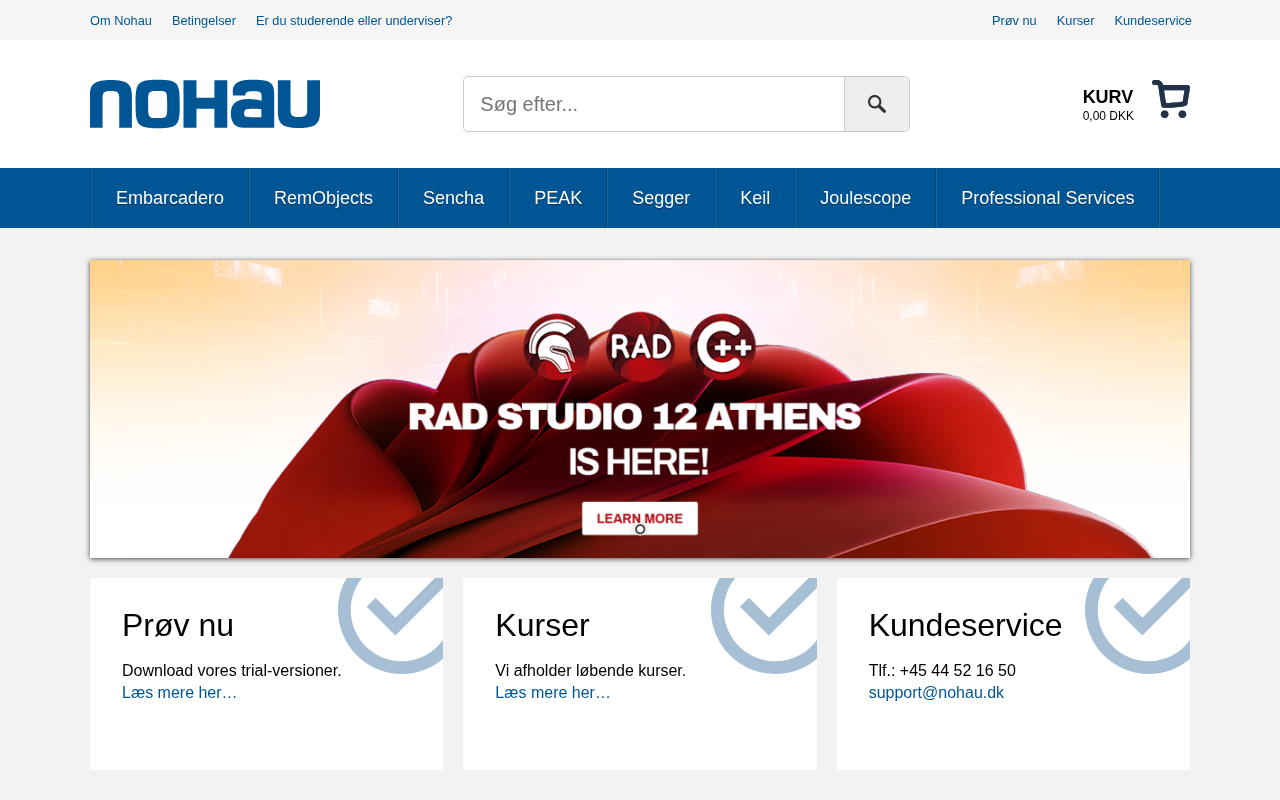
Task: Open 'Er du studerende eller underviser?' link
Action: coord(354,21)
